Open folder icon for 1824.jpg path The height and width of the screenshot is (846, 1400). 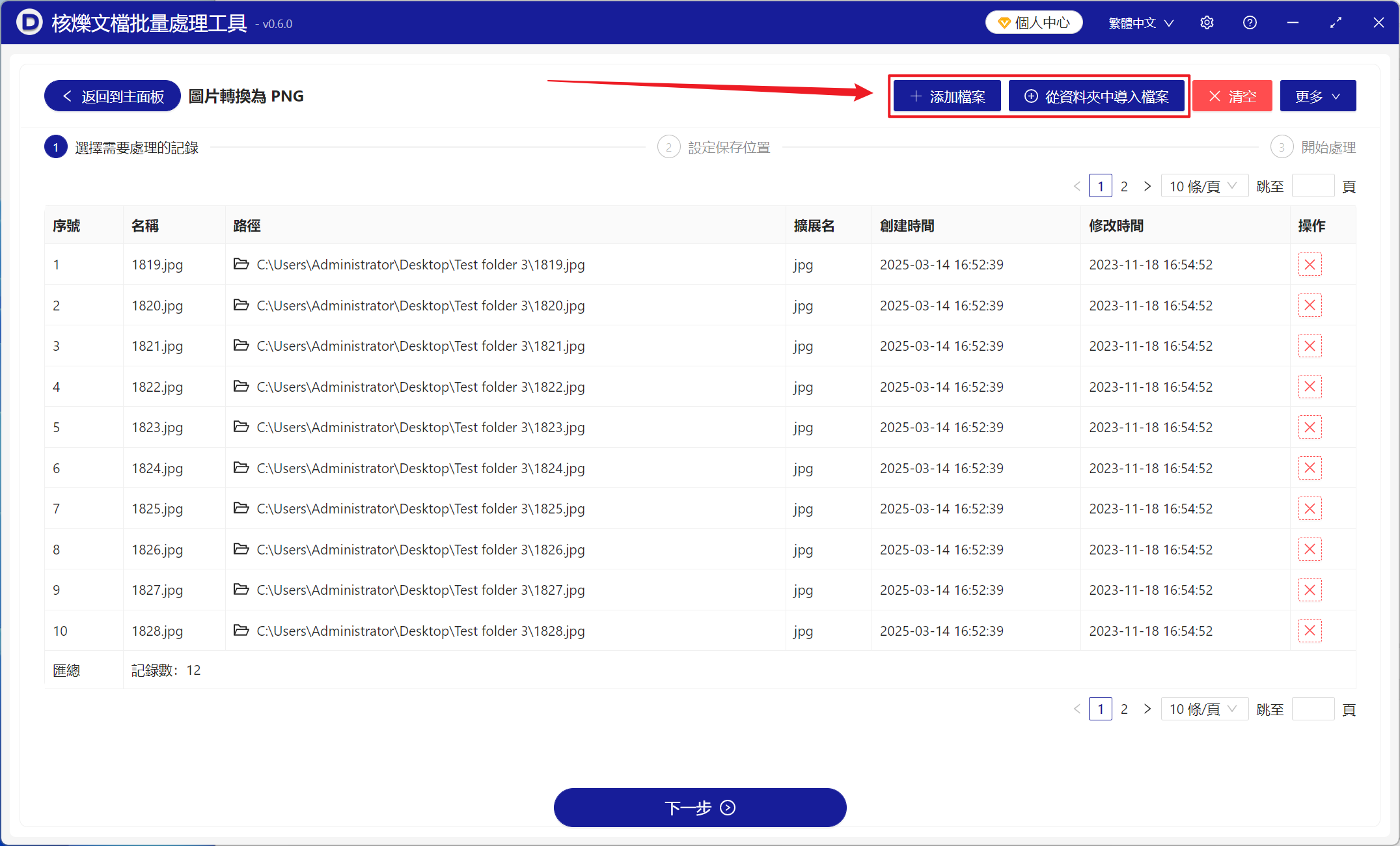(x=241, y=467)
